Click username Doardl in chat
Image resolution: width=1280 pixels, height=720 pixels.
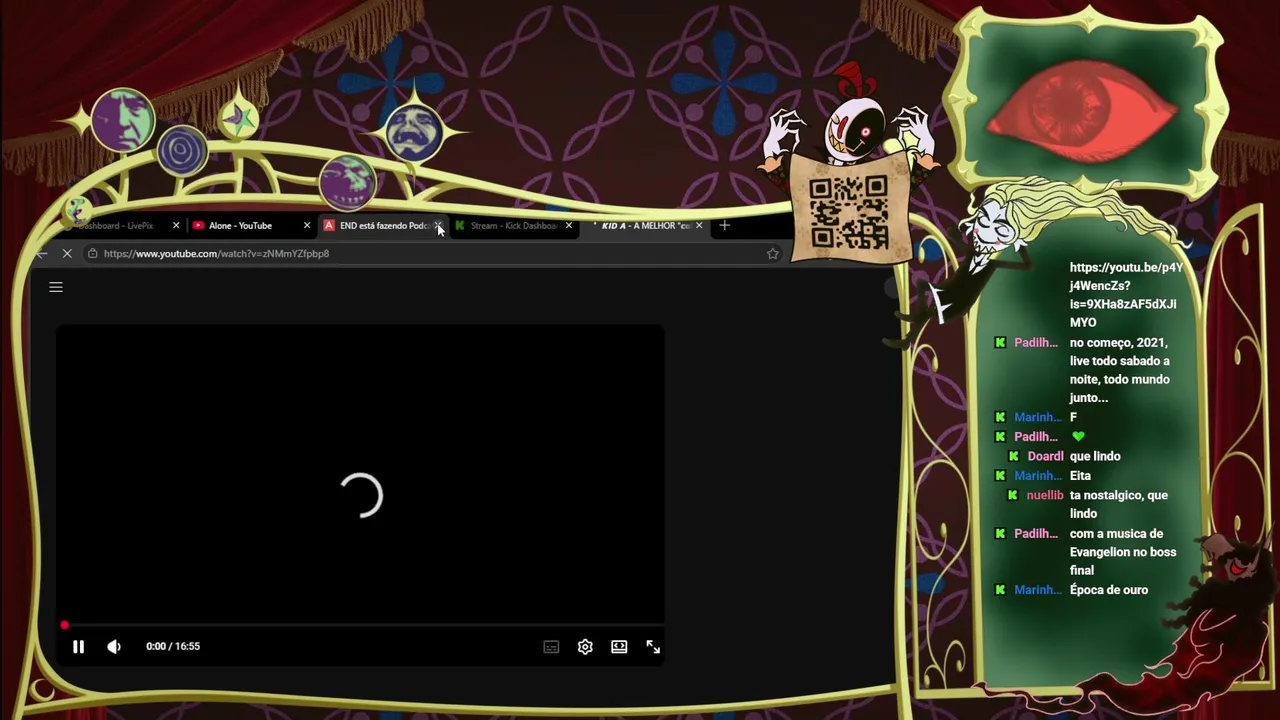coord(1046,456)
